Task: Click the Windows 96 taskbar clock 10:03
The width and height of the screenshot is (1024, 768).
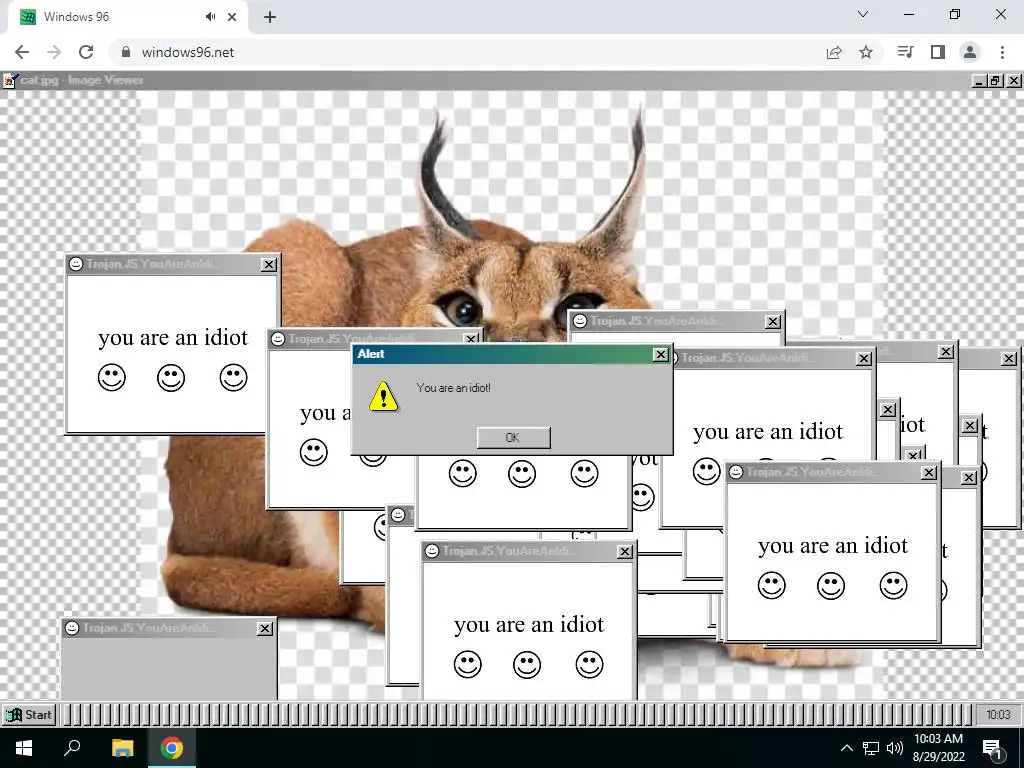Action: tap(997, 714)
